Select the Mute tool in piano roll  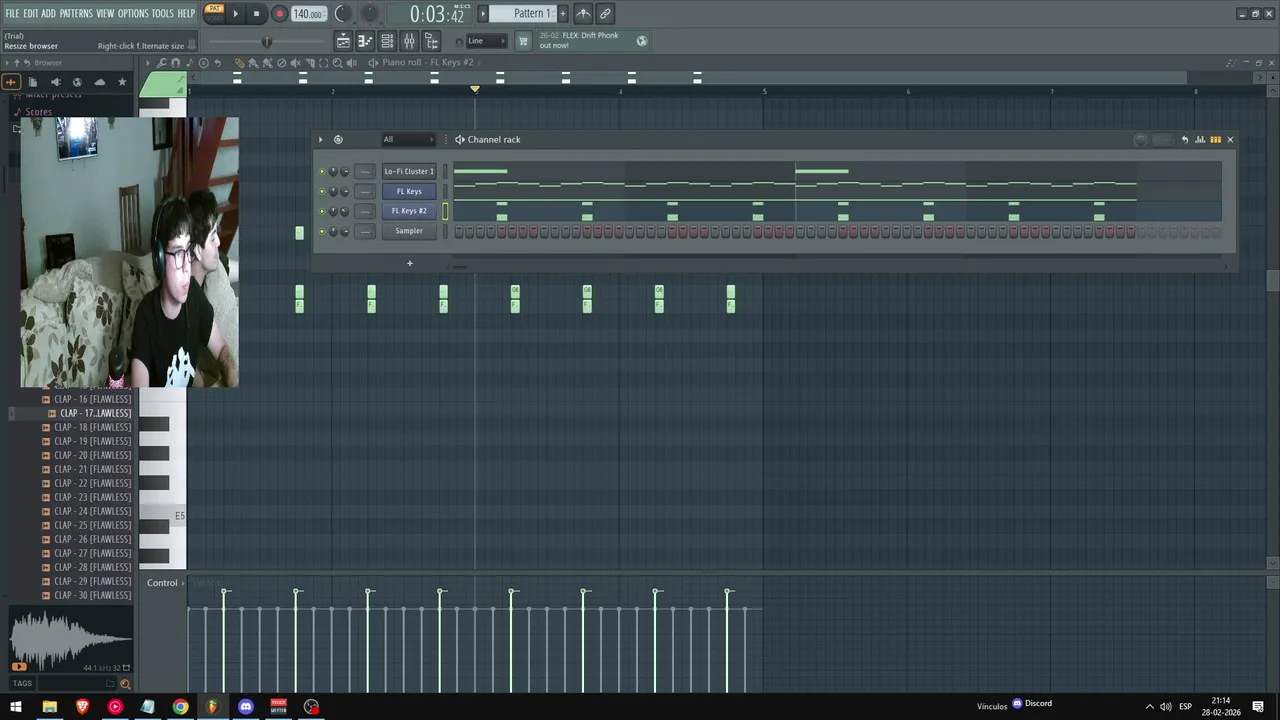295,63
